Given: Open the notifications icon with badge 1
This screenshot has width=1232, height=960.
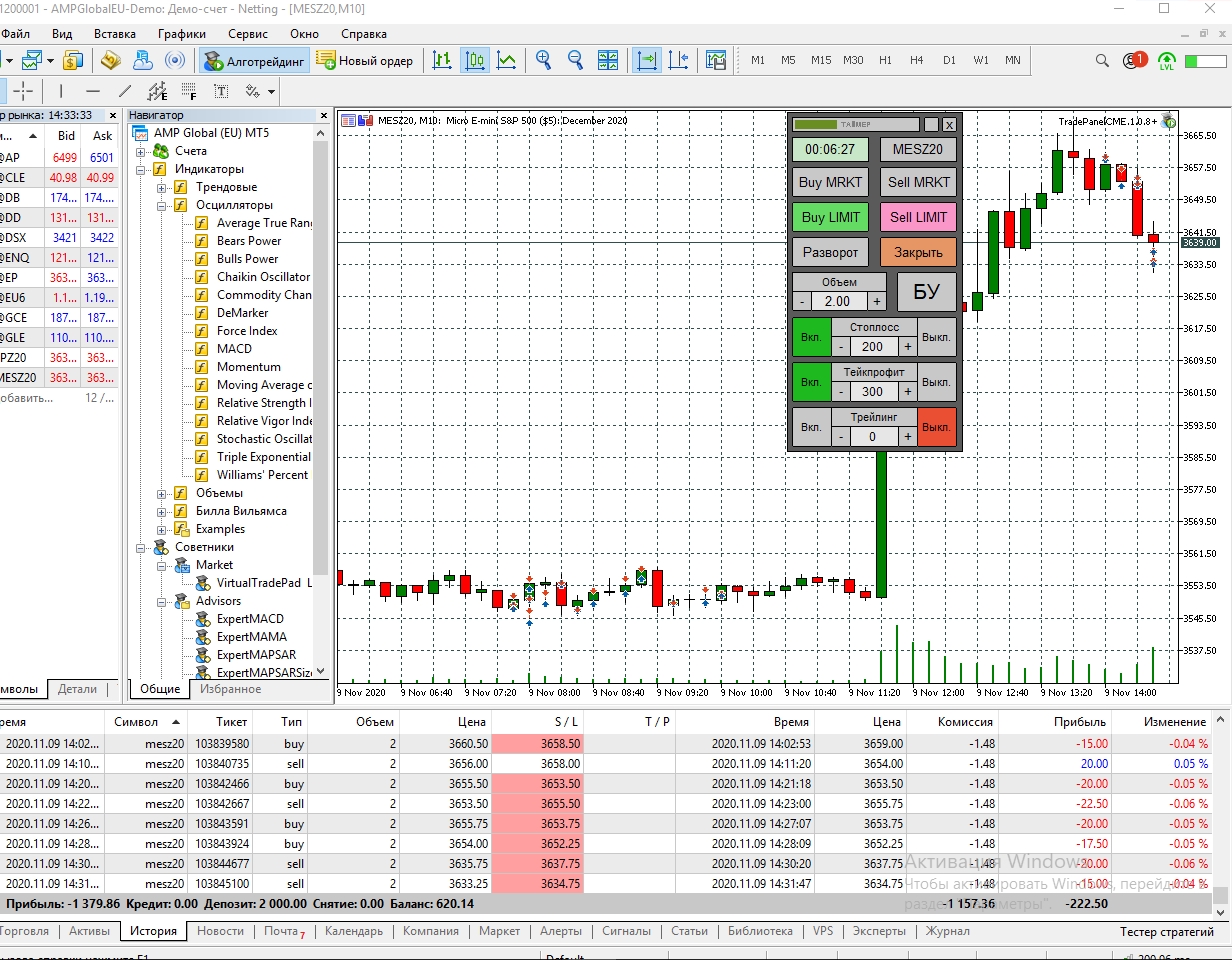Looking at the screenshot, I should [1134, 61].
